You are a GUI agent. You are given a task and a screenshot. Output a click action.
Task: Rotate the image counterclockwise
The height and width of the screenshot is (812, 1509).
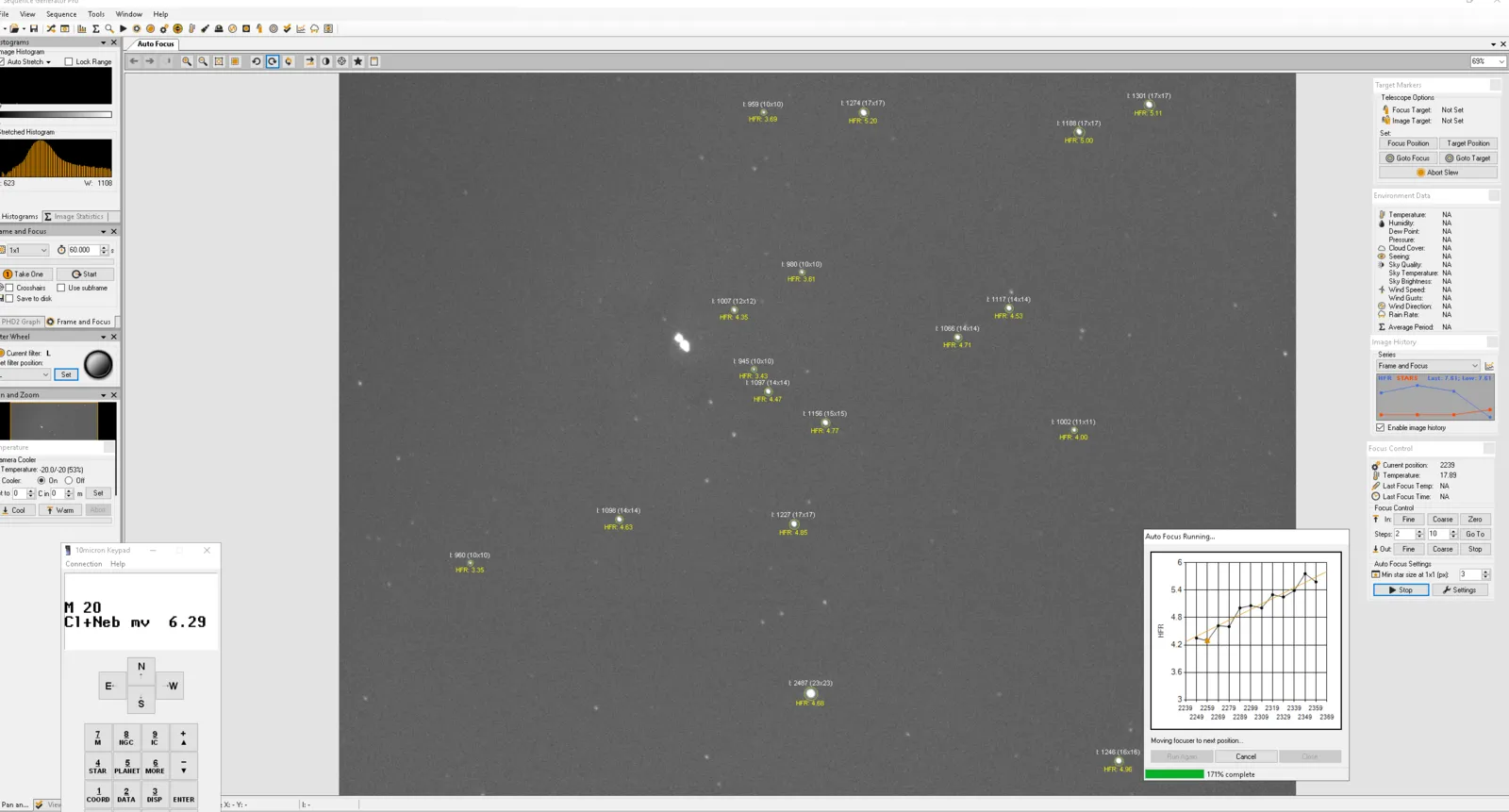click(x=257, y=61)
